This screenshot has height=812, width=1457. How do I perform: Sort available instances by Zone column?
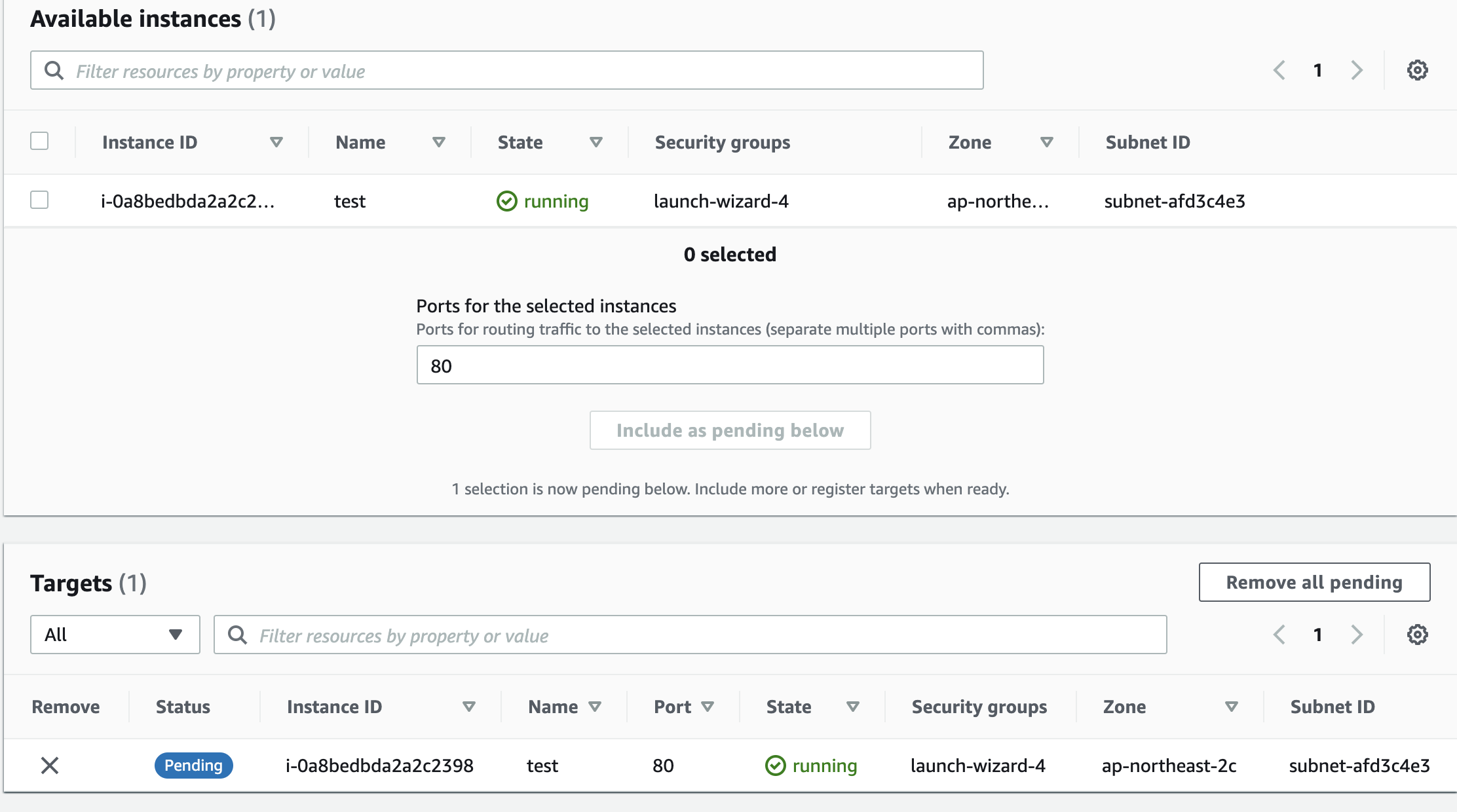(1046, 142)
